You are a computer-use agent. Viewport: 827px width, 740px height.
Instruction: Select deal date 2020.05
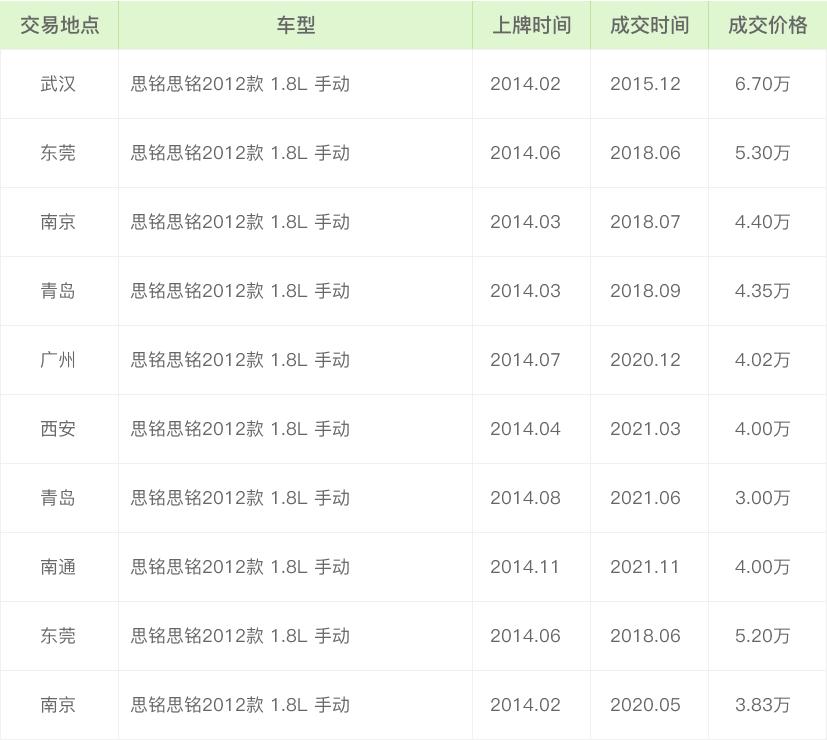coord(645,705)
